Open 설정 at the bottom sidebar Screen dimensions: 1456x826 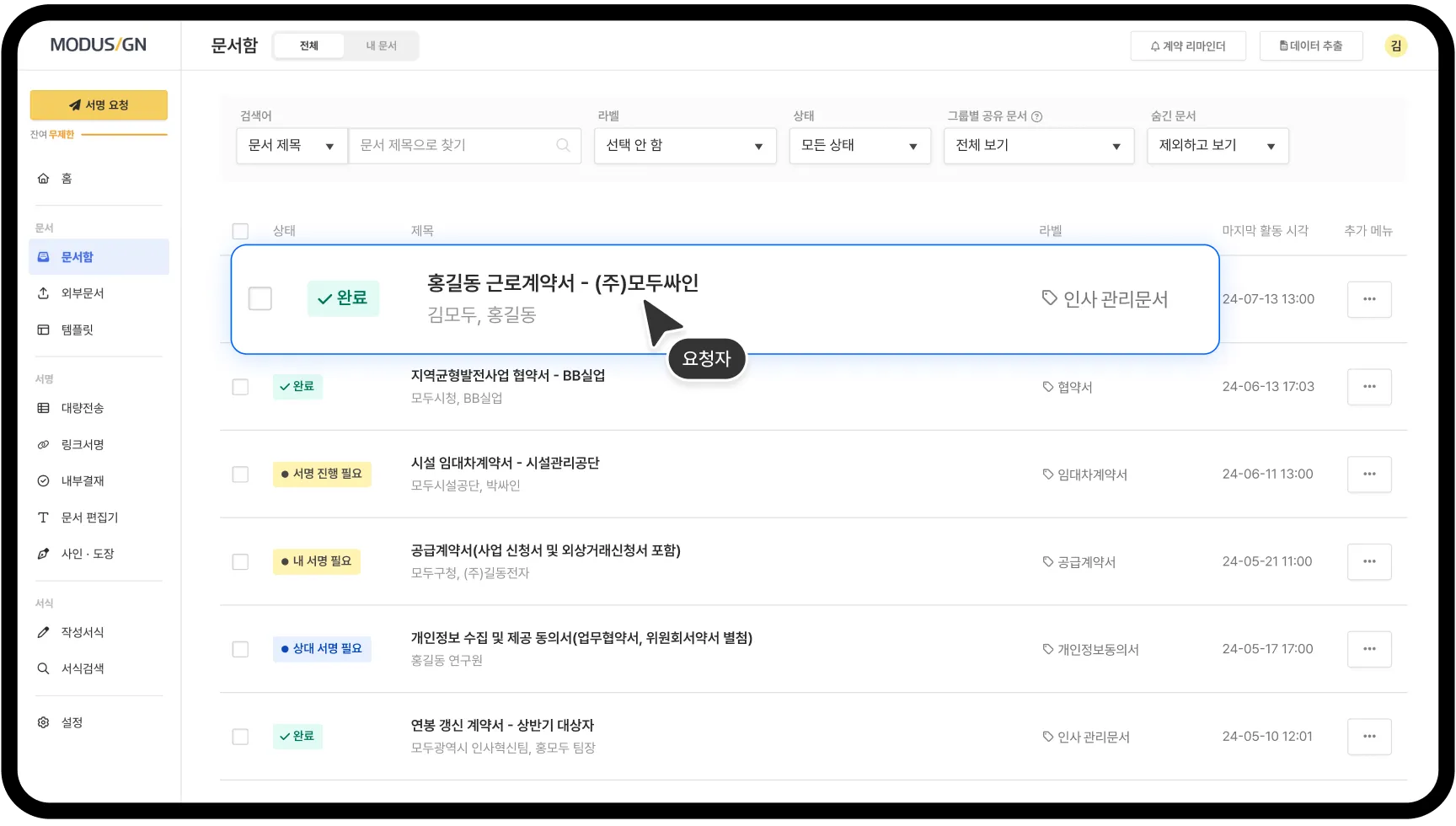click(x=71, y=721)
